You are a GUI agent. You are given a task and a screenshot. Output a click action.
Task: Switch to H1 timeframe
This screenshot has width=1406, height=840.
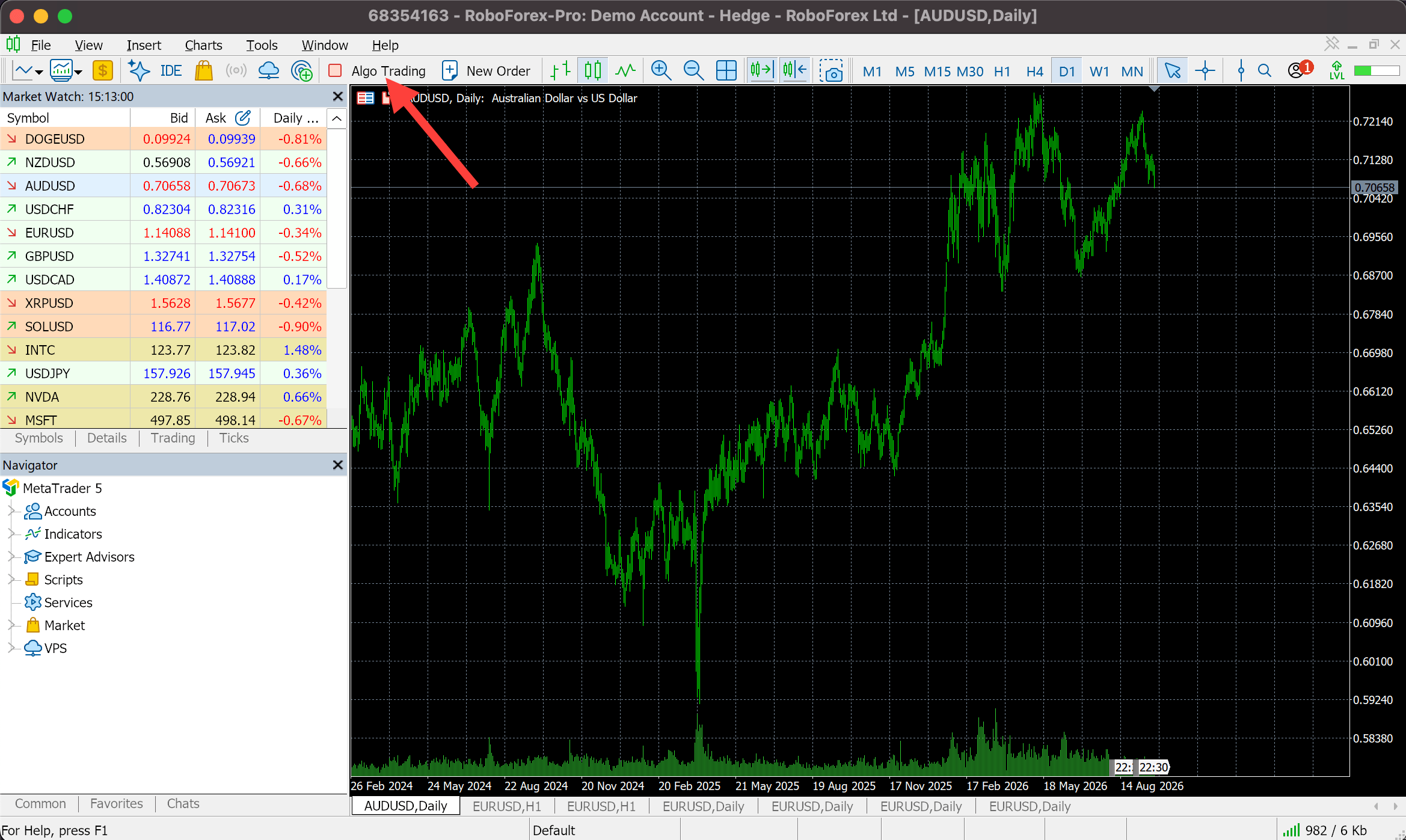tap(1002, 72)
